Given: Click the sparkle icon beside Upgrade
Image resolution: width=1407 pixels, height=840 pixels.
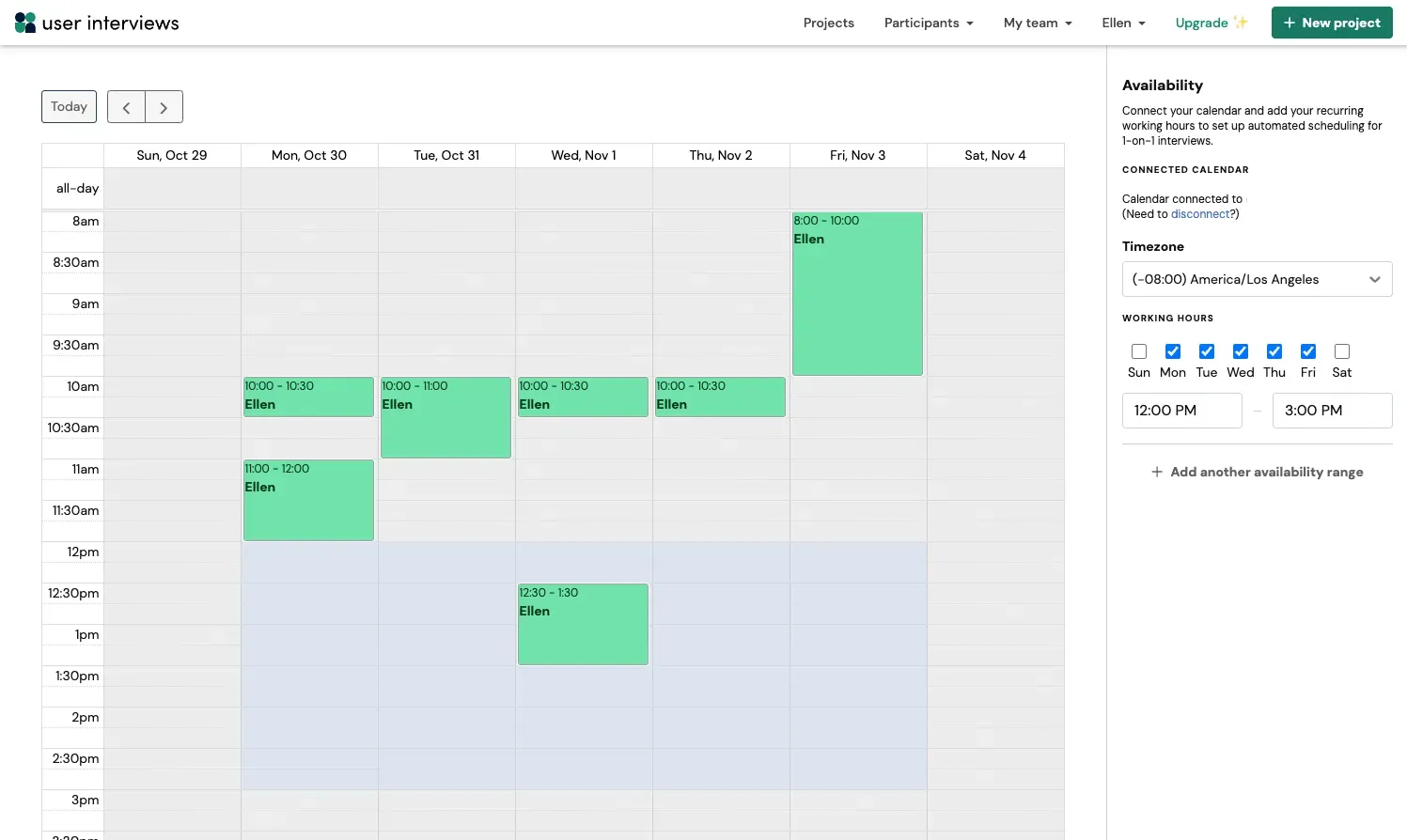Looking at the screenshot, I should point(1240,22).
